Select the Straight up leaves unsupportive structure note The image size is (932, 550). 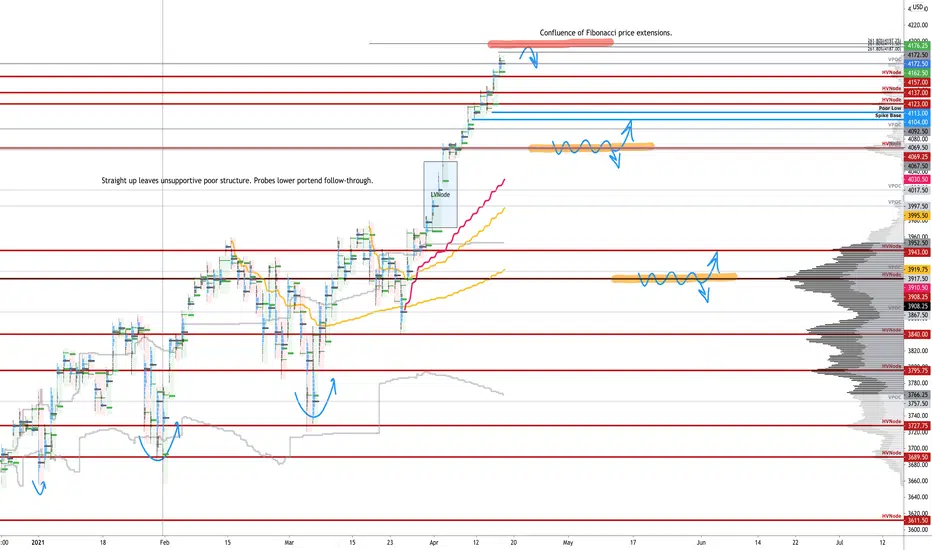(237, 180)
